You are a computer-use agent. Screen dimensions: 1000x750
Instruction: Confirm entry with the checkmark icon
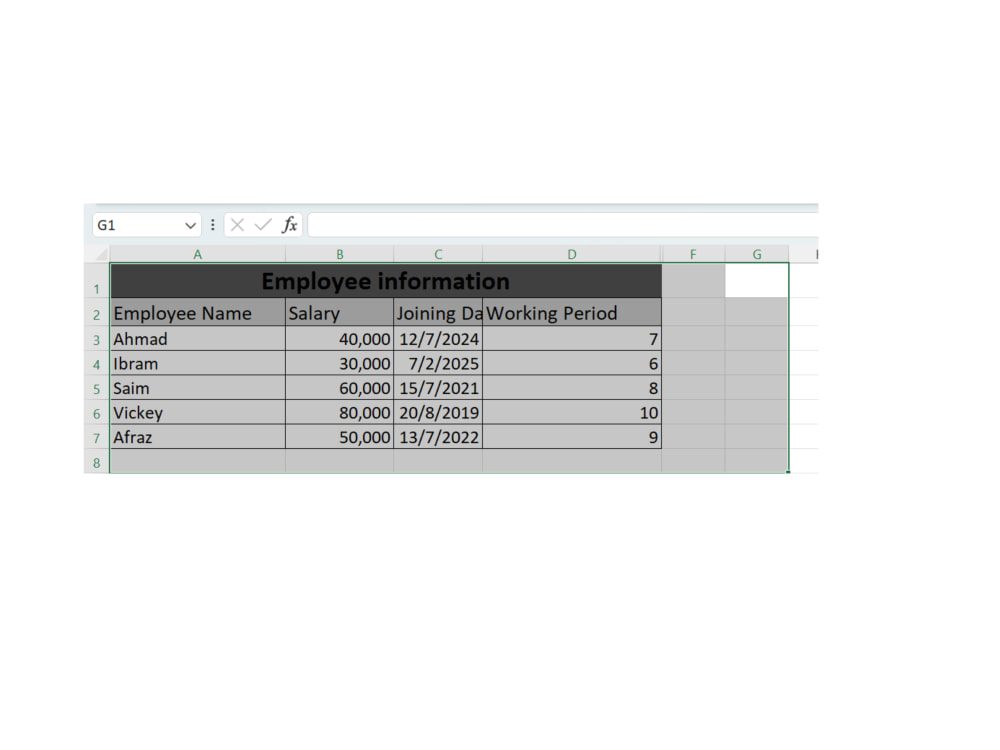pyautogui.click(x=263, y=225)
